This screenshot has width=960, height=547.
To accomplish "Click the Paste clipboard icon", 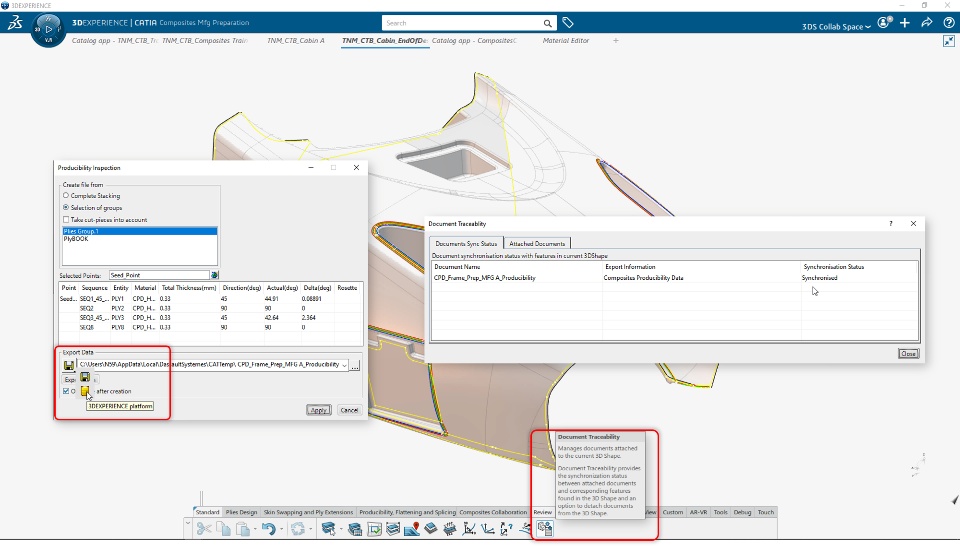I will point(243,529).
